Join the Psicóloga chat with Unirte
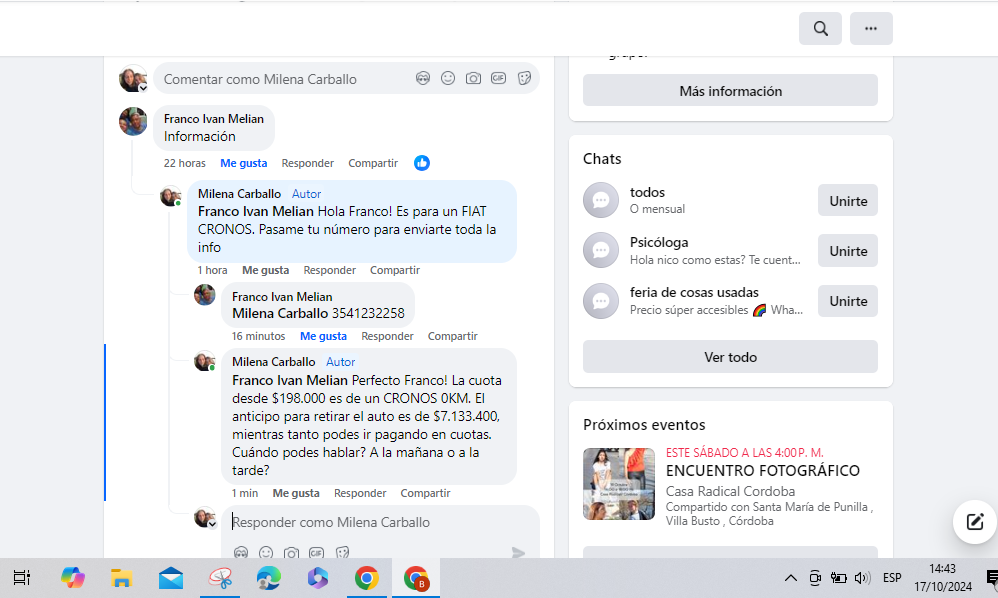This screenshot has height=598, width=998. (847, 251)
